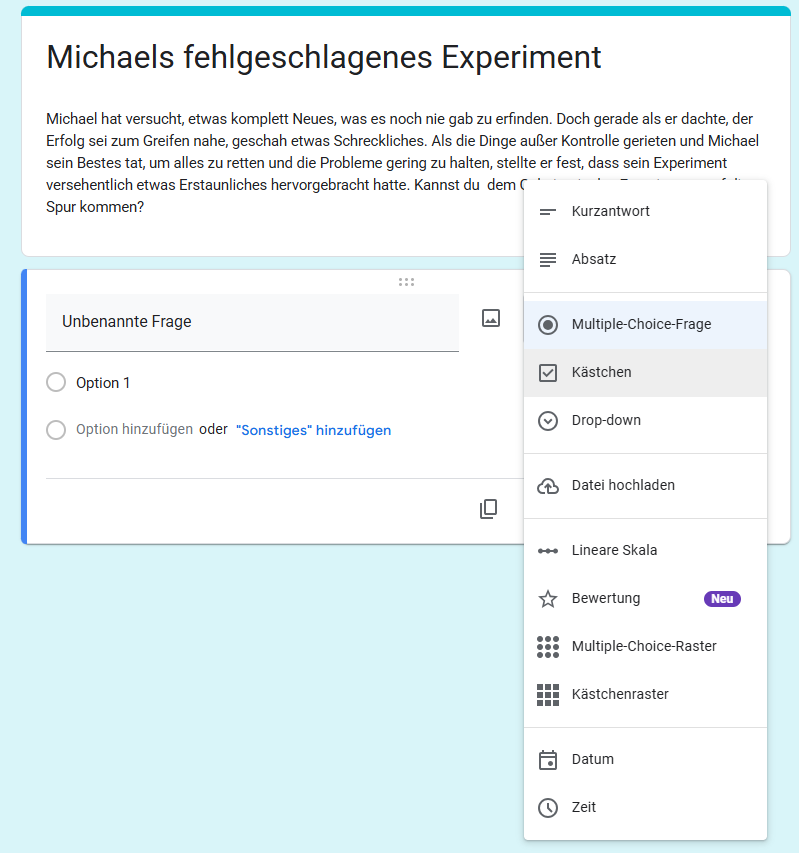The height and width of the screenshot is (853, 799).
Task: Select Kästchenraster question type
Action: click(x=620, y=695)
